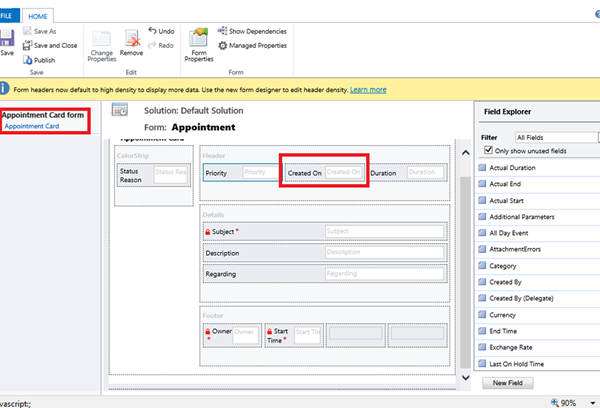Open the All Fields filter dropdown

[555, 136]
